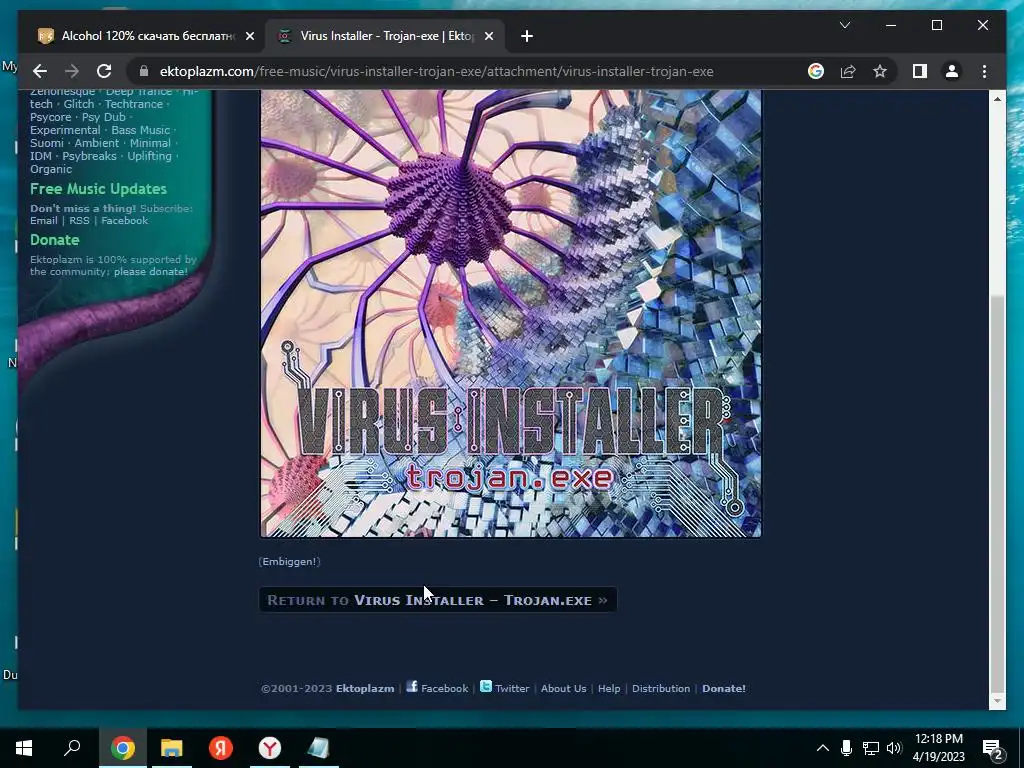The image size is (1024, 768).
Task: Click the Donate! footer link
Action: 724,688
